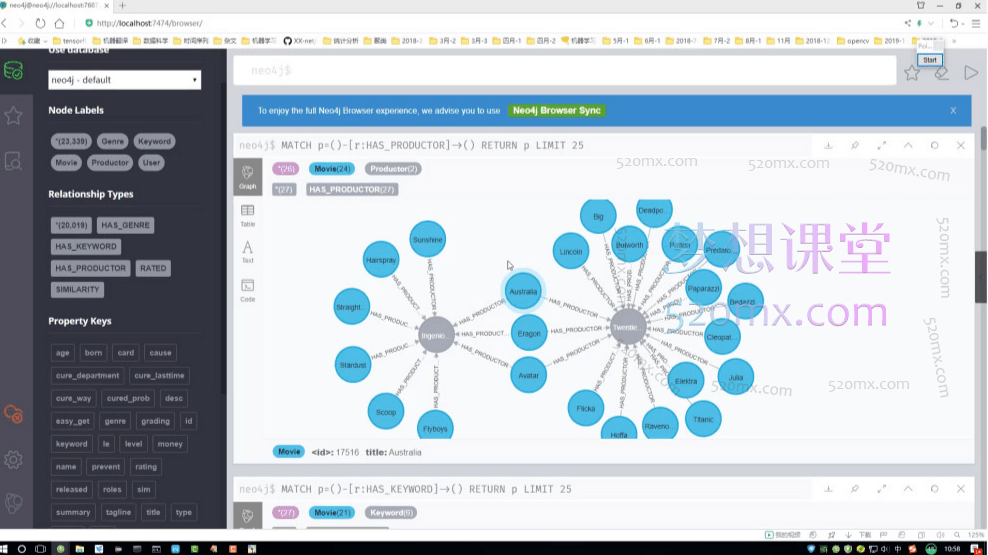Open the neo4j database dropdown
Image resolution: width=988 pixels, height=555 pixels.
click(124, 80)
